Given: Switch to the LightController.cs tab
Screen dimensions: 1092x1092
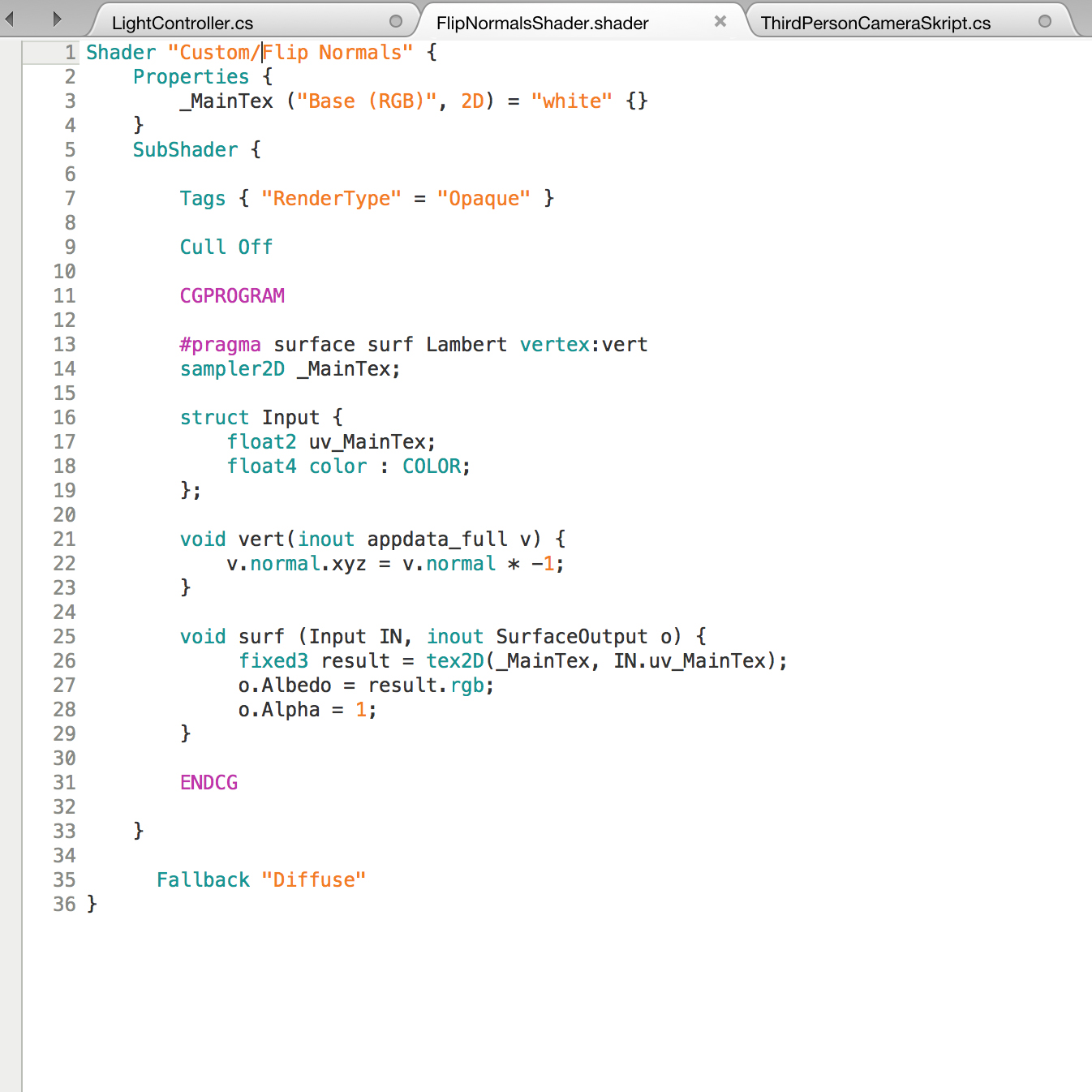Looking at the screenshot, I should tap(183, 24).
